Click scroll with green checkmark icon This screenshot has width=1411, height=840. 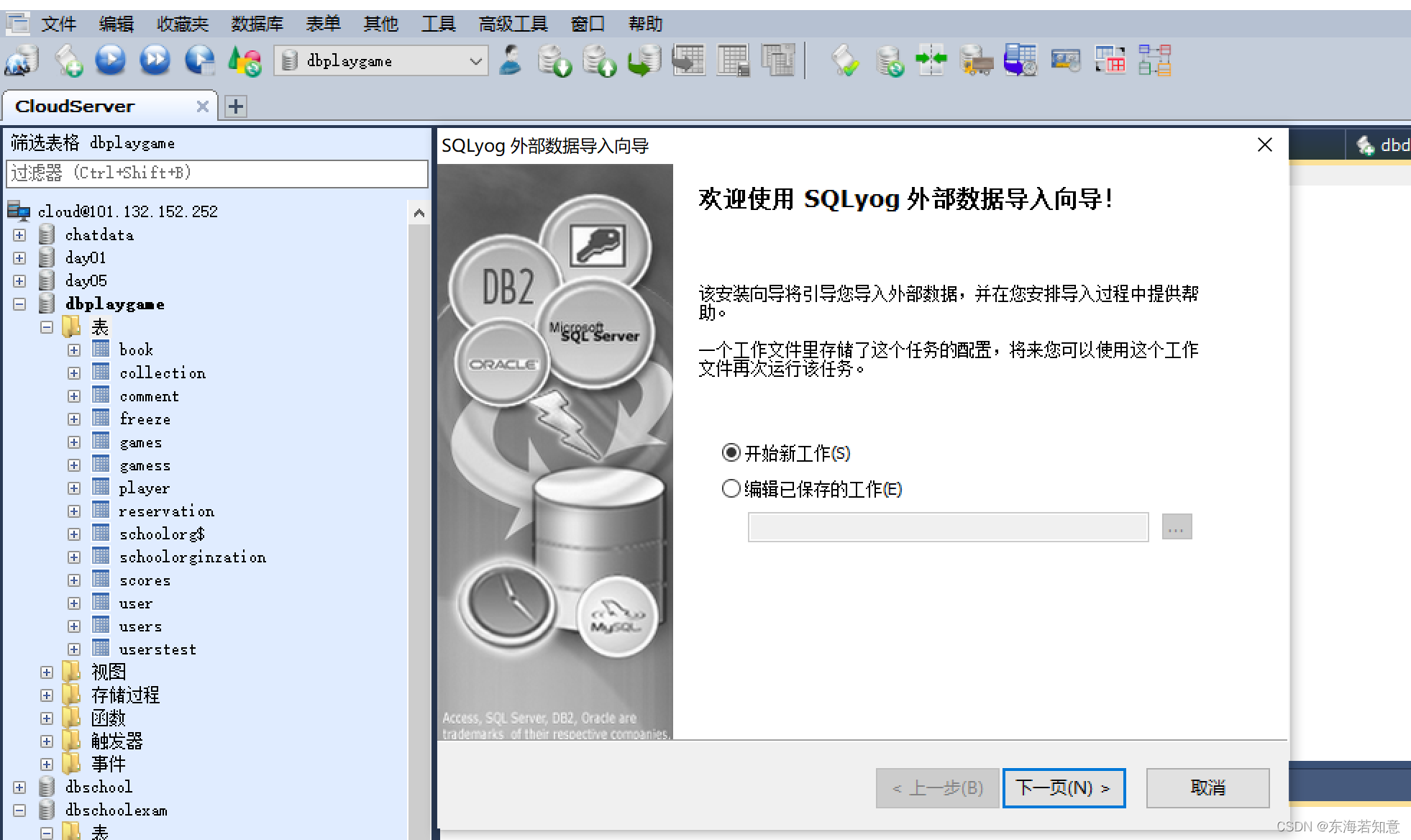click(845, 60)
